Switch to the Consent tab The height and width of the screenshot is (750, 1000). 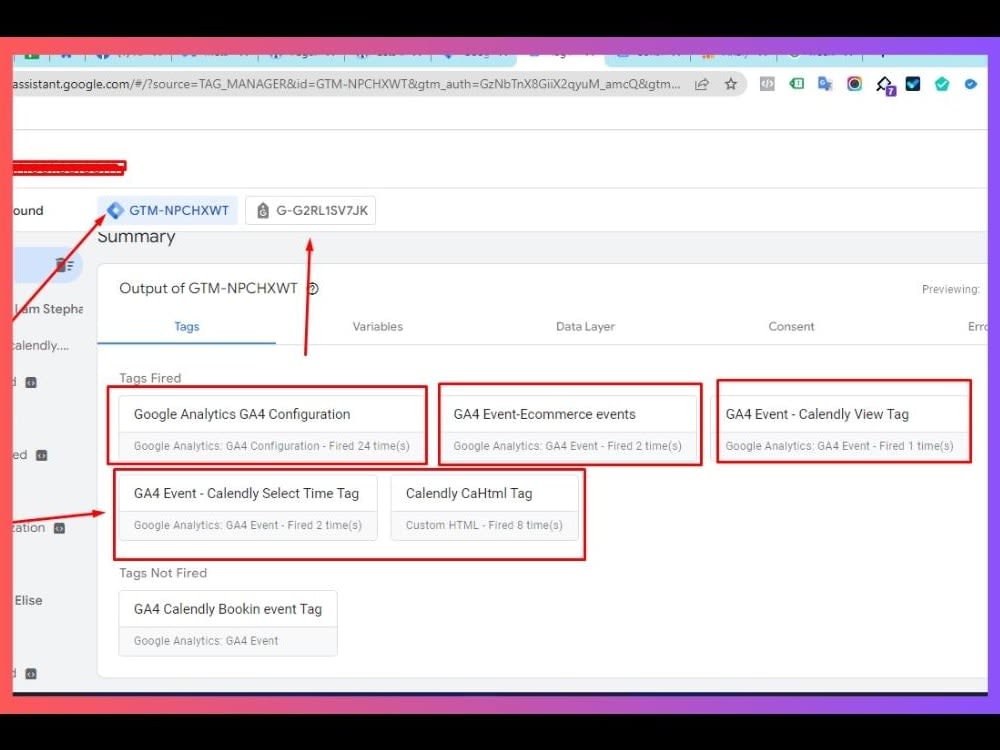click(791, 327)
